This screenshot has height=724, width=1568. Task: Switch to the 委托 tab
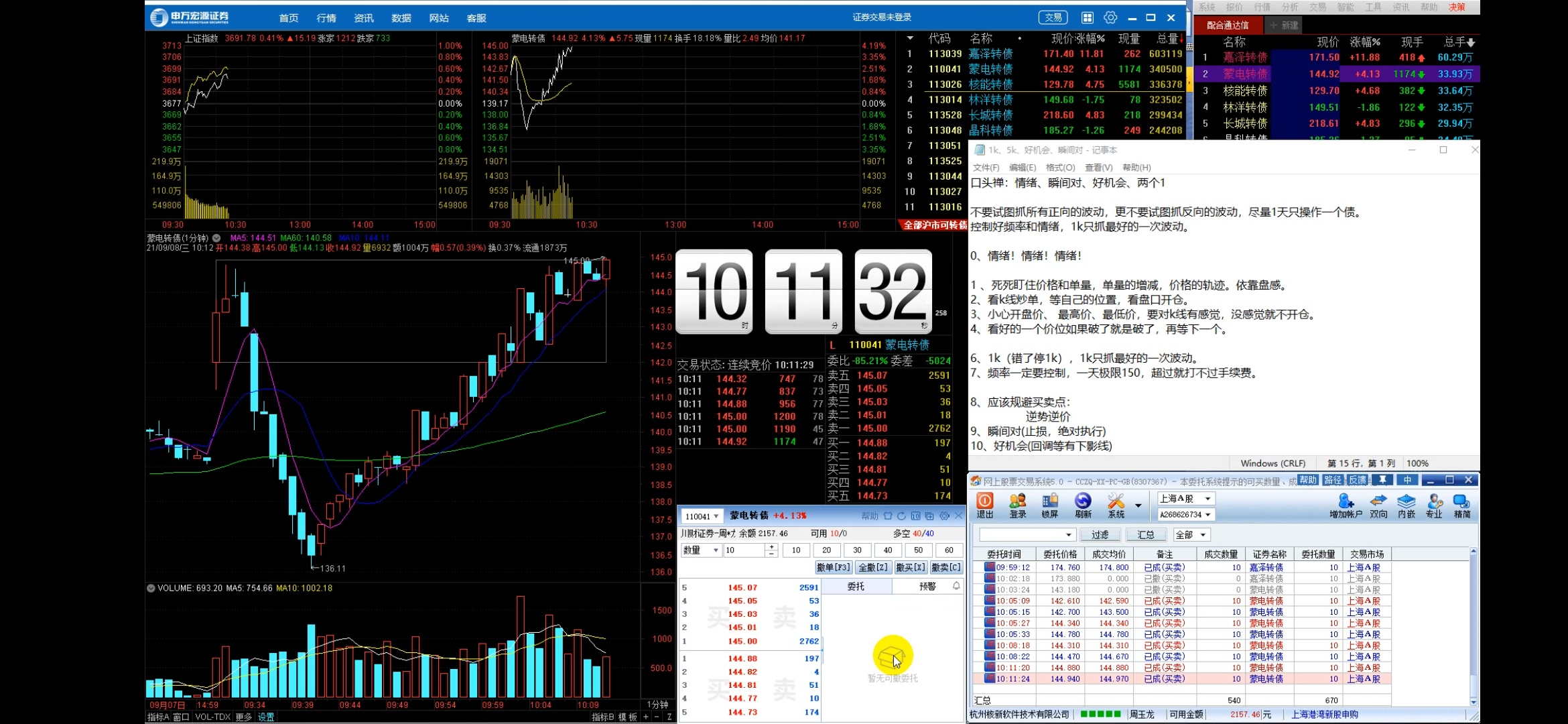click(x=856, y=587)
